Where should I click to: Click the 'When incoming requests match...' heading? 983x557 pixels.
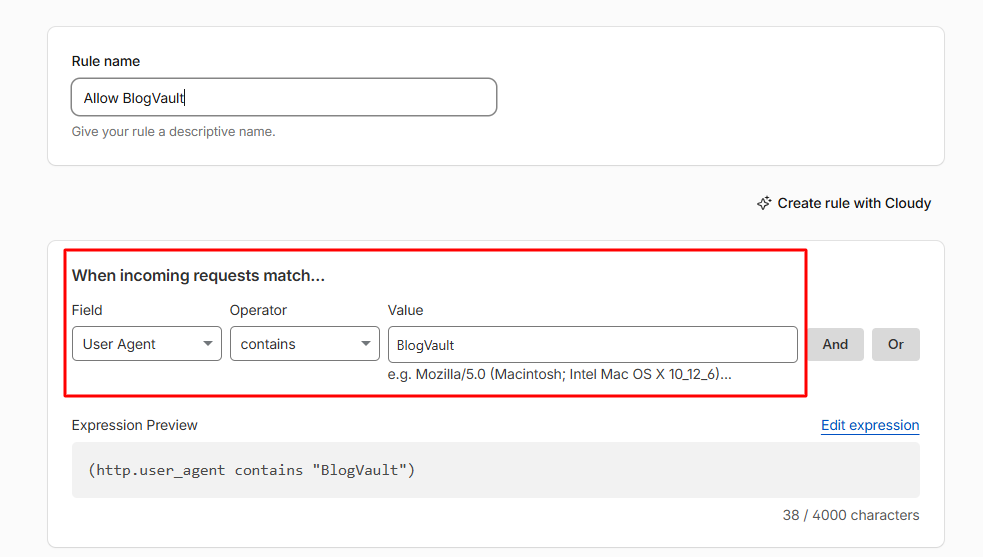[x=198, y=275]
